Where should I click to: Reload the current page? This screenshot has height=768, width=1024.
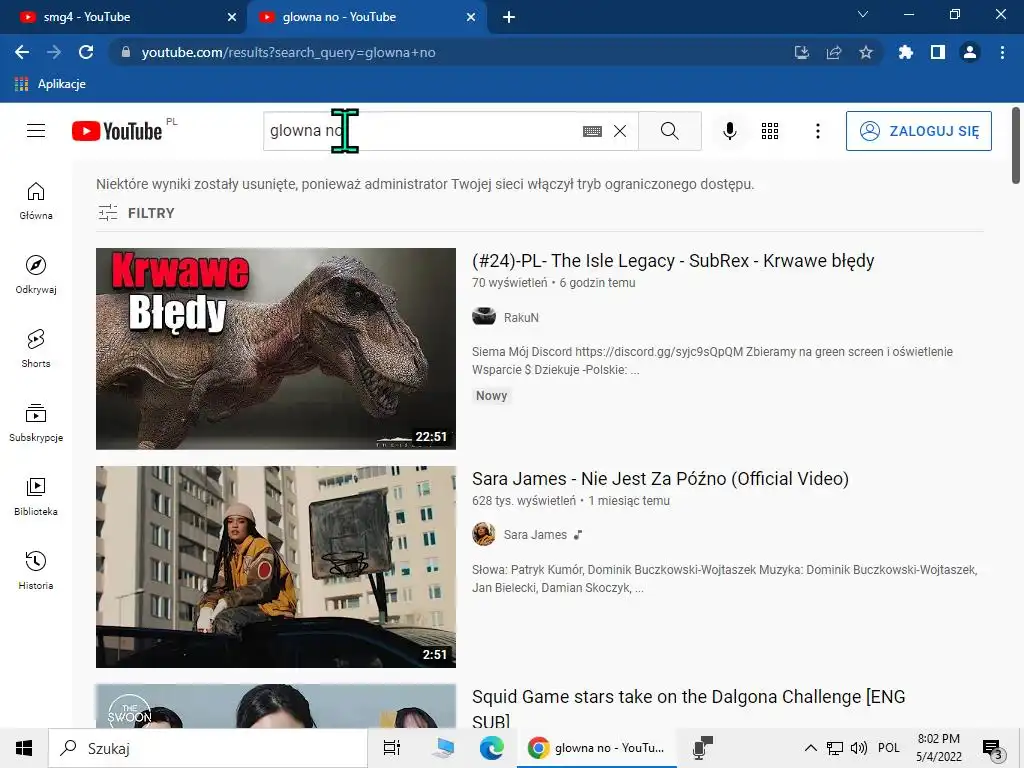tap(86, 52)
